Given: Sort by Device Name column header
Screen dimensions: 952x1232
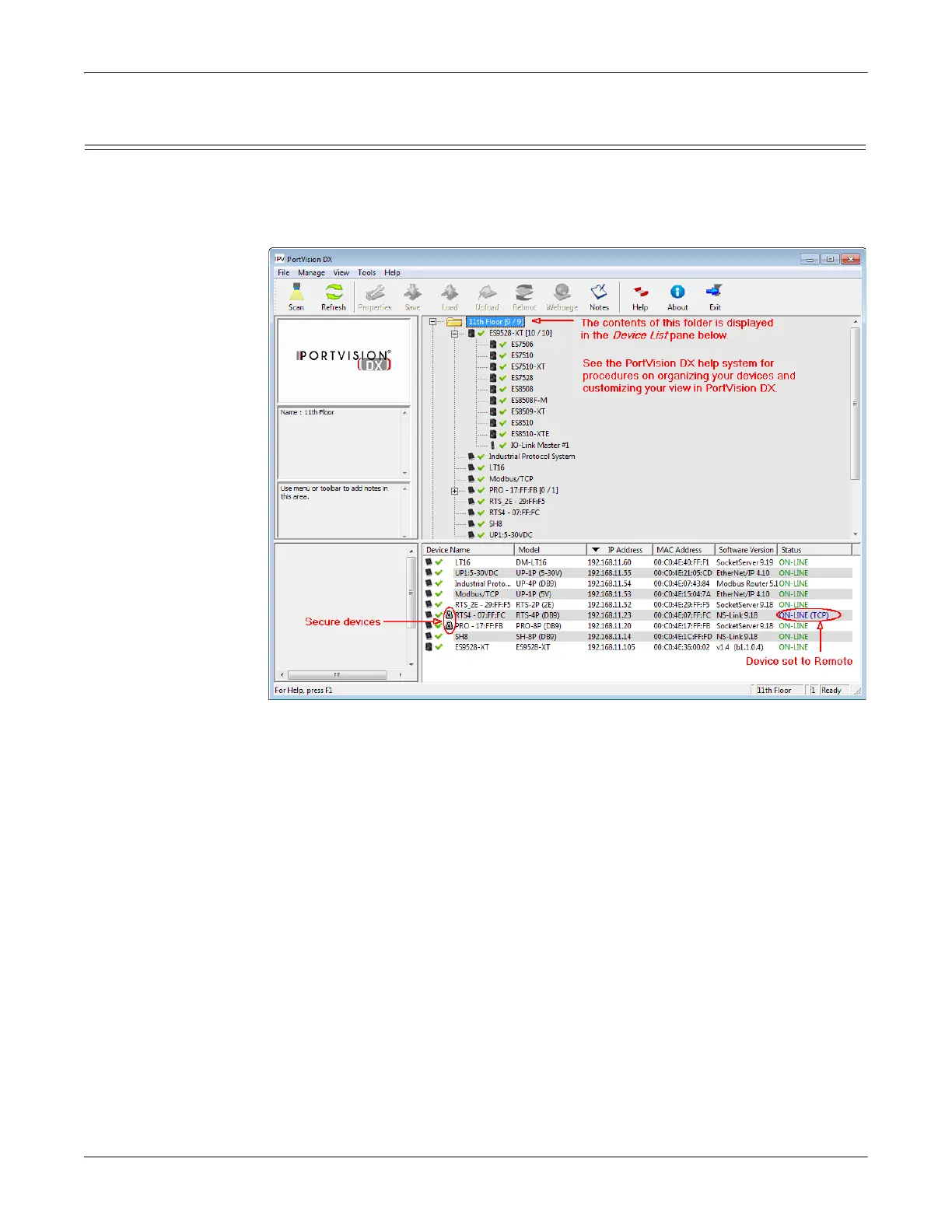Looking at the screenshot, I should [x=468, y=550].
